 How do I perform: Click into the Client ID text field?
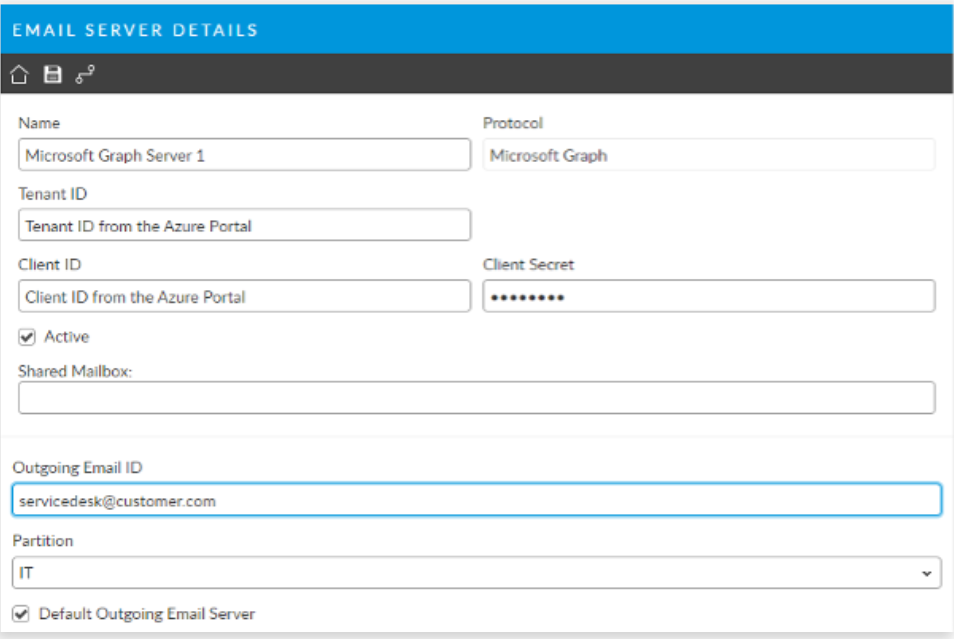244,296
